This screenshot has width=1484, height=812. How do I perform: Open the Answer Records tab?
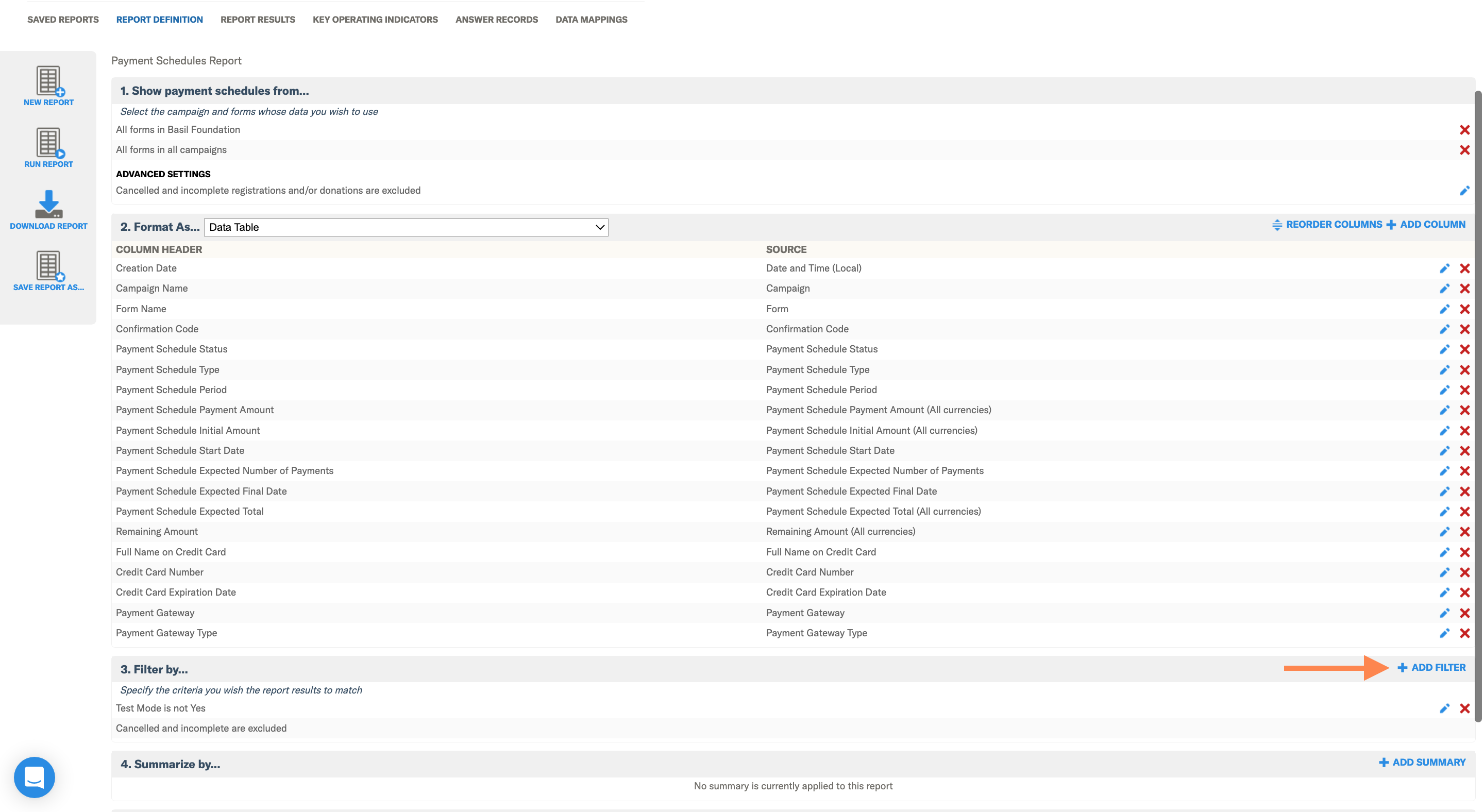(x=497, y=20)
